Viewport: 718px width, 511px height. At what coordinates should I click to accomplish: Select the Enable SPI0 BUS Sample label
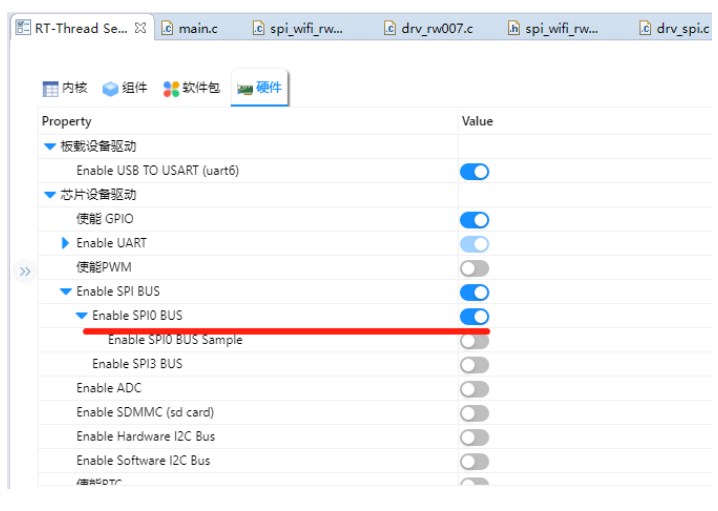tap(175, 340)
